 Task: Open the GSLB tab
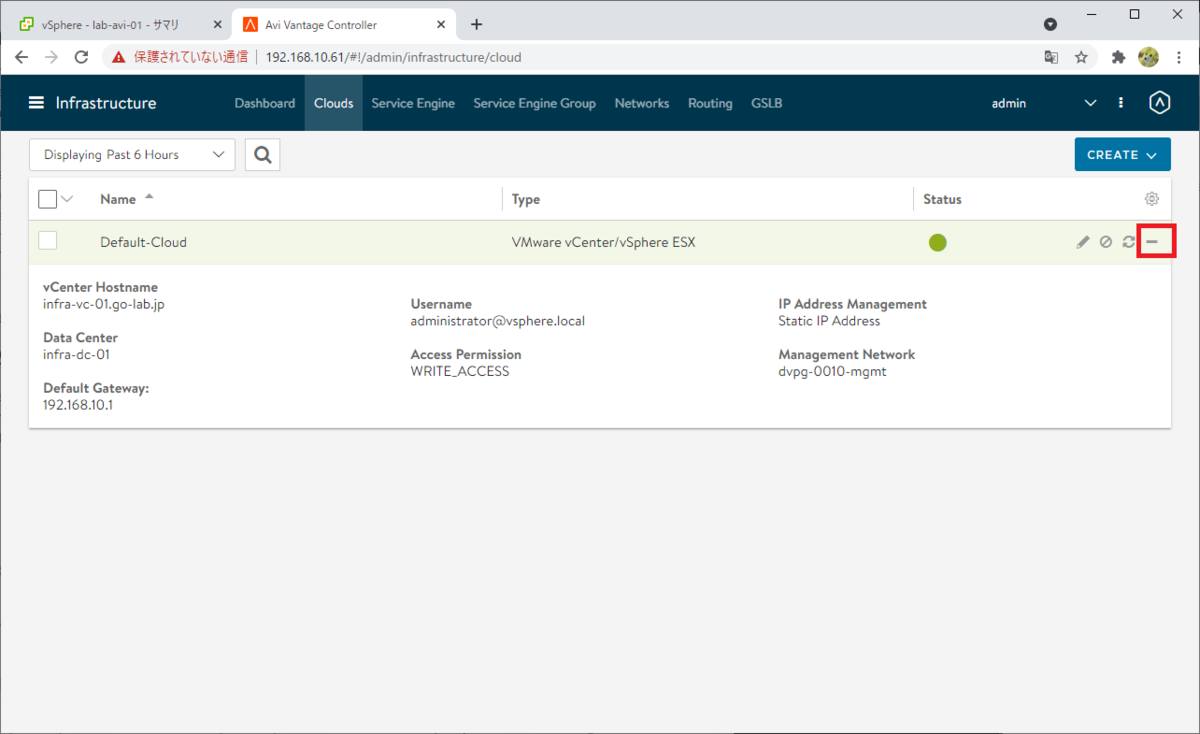[767, 103]
